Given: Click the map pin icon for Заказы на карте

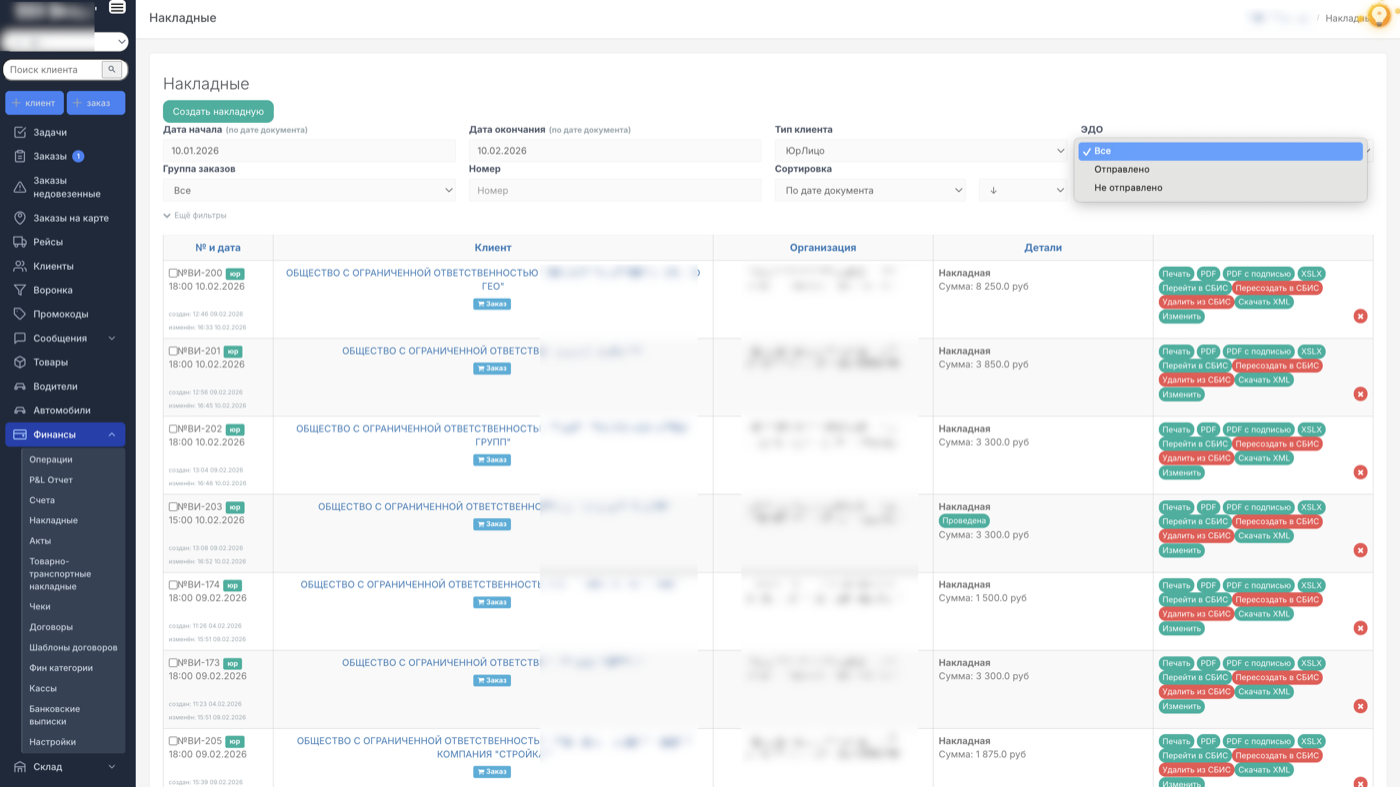Looking at the screenshot, I should tap(19, 218).
